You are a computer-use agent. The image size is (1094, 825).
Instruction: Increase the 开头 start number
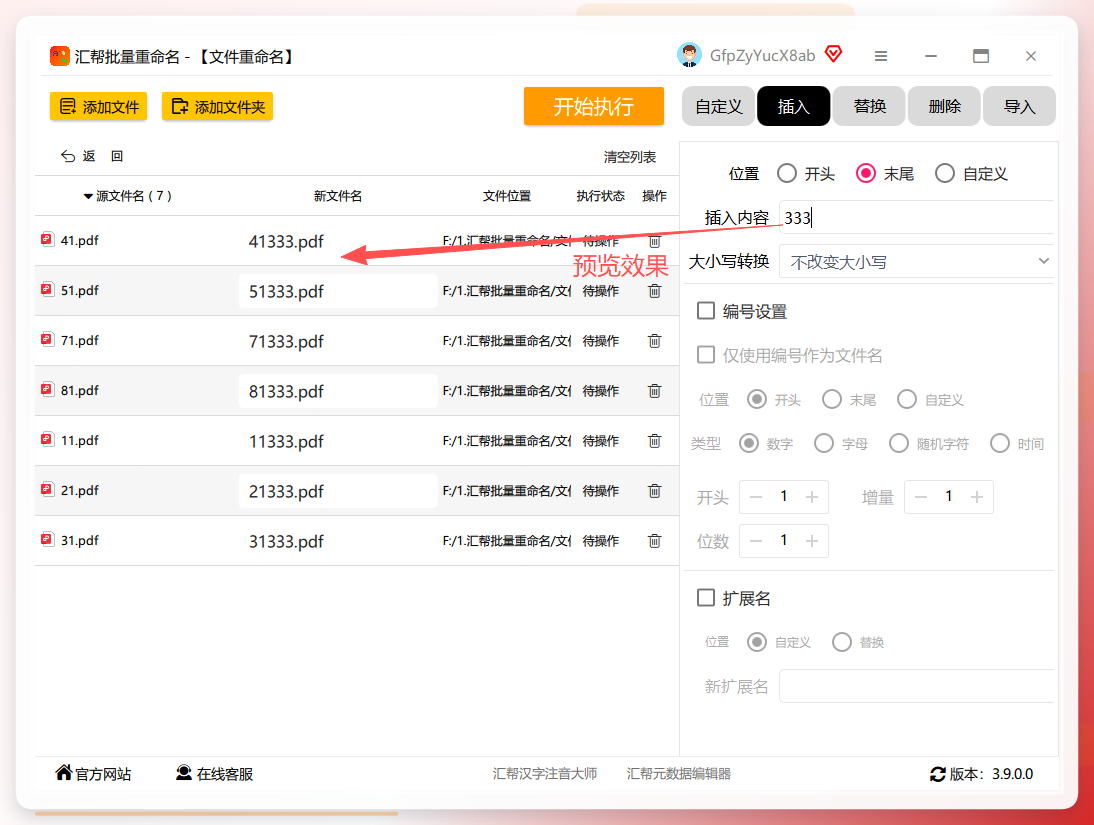(811, 497)
